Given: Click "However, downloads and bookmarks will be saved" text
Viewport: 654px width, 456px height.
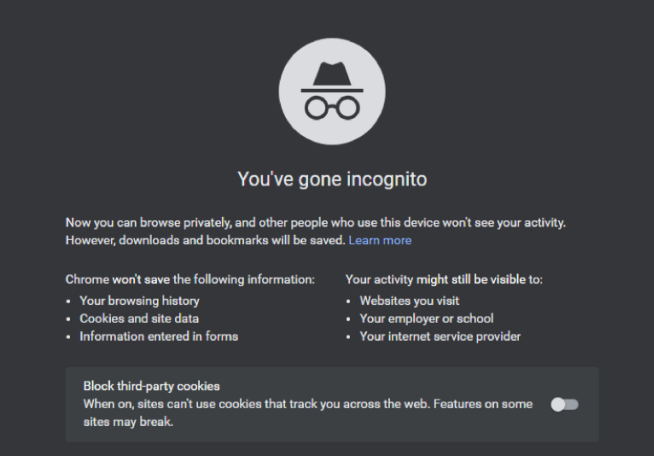Looking at the screenshot, I should click(205, 240).
